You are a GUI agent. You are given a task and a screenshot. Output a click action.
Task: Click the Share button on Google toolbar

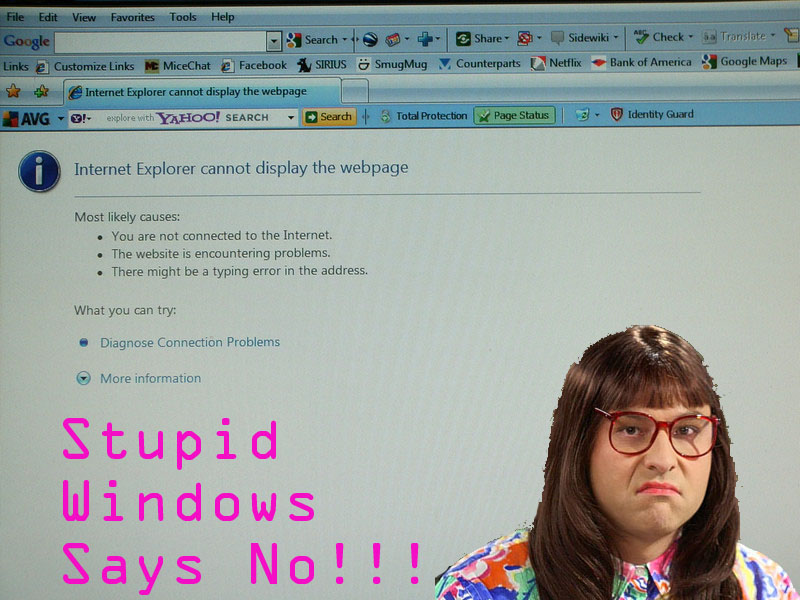[478, 38]
